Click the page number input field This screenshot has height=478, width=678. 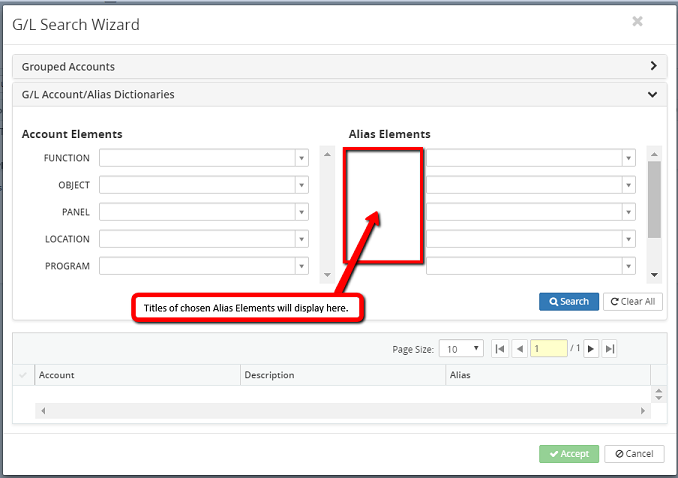click(x=548, y=349)
